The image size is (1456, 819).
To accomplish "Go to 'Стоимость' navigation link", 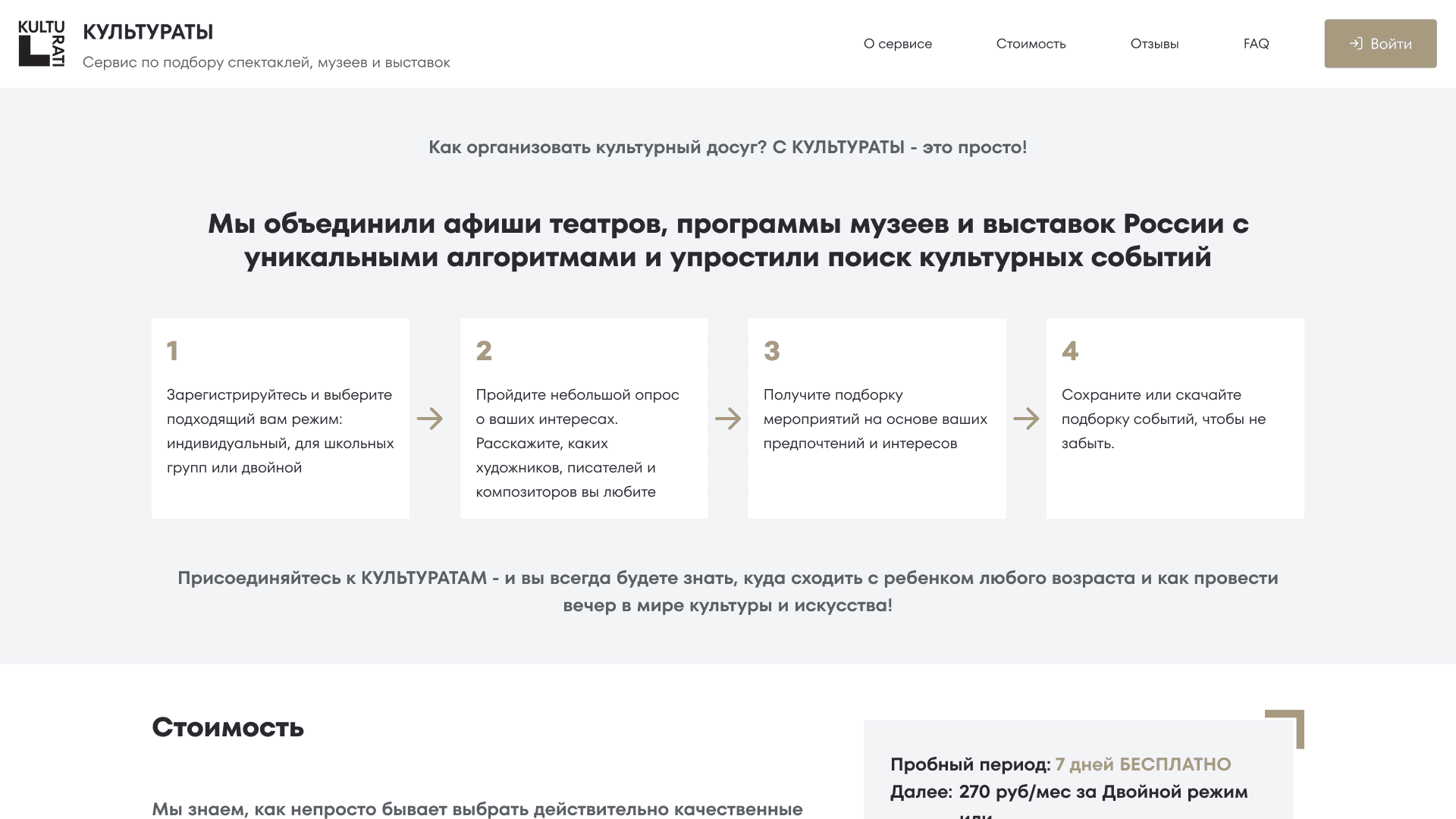I will (1031, 44).
